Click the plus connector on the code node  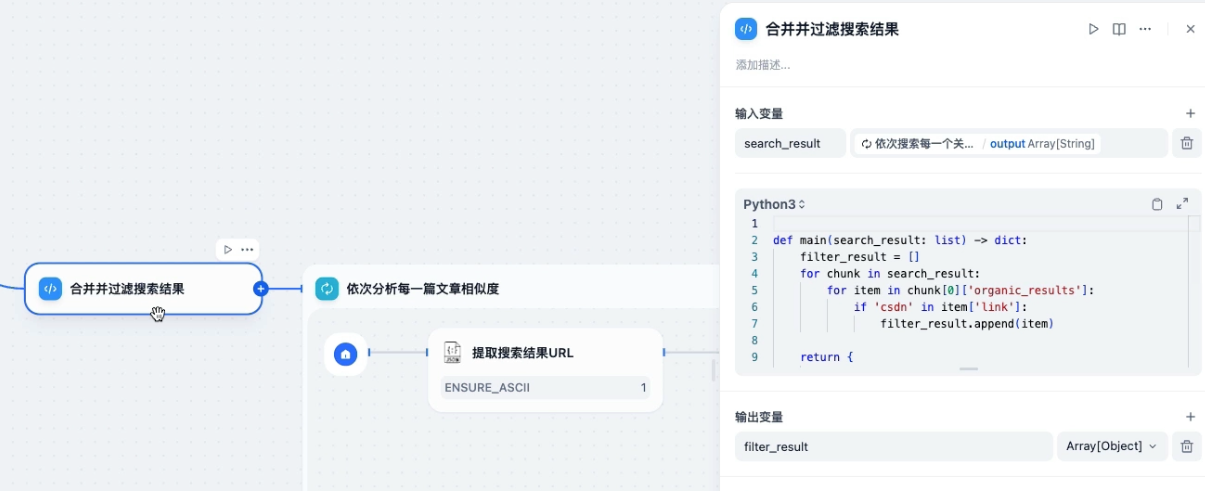point(261,289)
